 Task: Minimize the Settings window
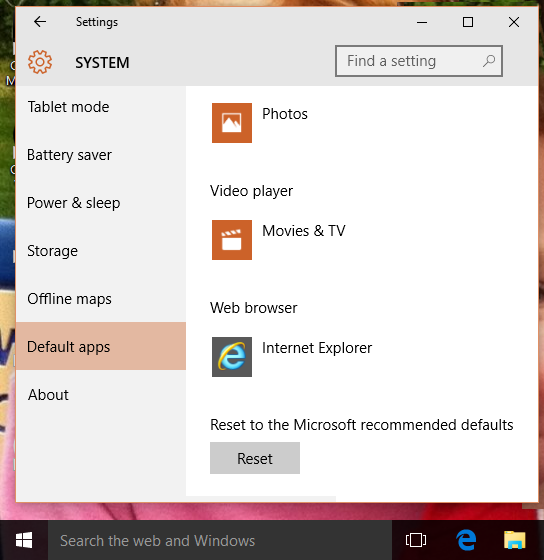422,22
